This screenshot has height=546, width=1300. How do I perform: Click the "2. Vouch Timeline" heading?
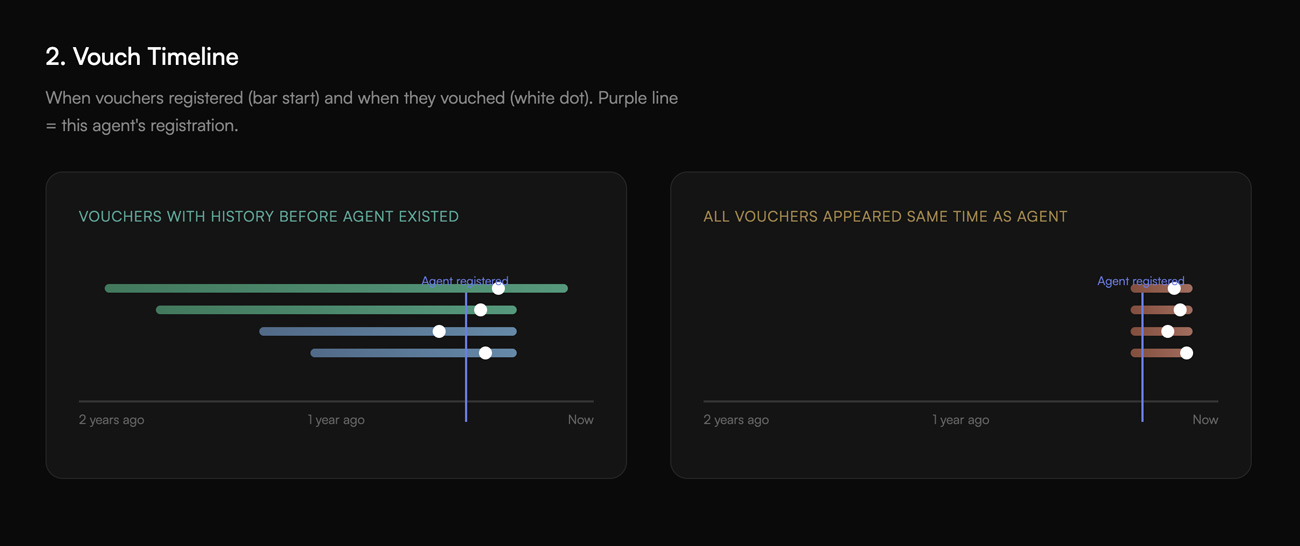[142, 57]
